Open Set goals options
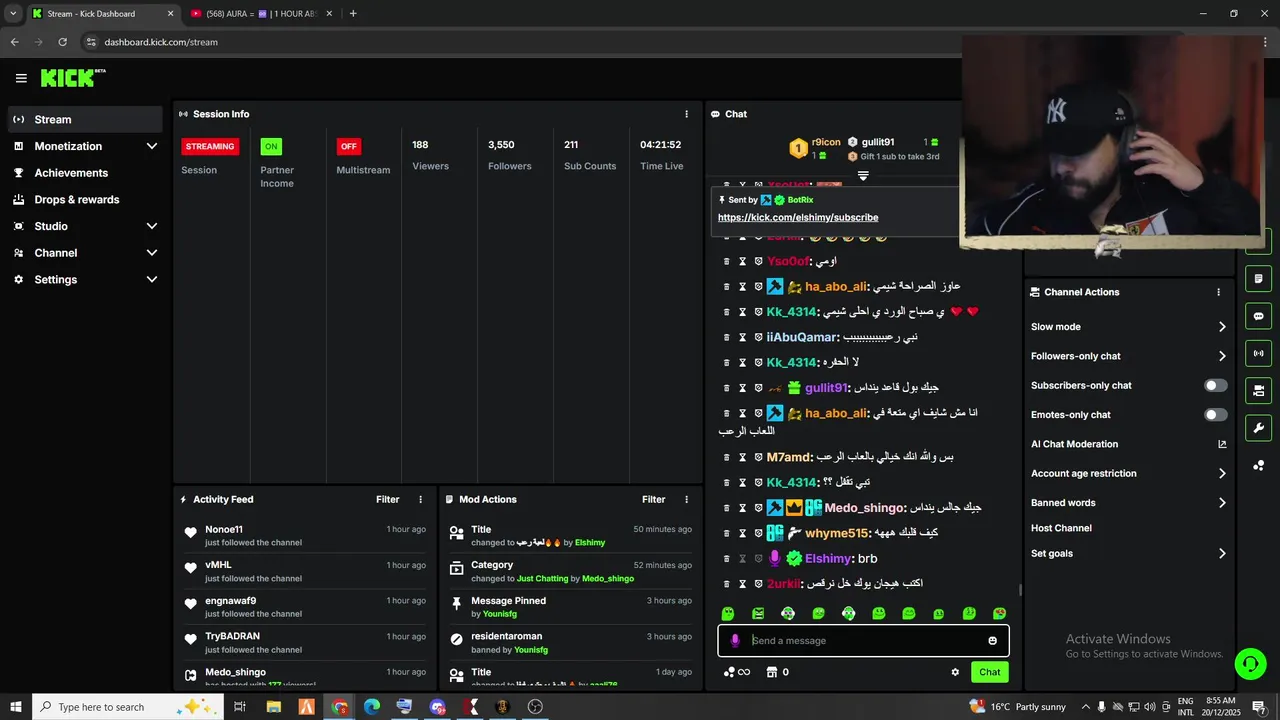This screenshot has height=720, width=1280. [1129, 553]
